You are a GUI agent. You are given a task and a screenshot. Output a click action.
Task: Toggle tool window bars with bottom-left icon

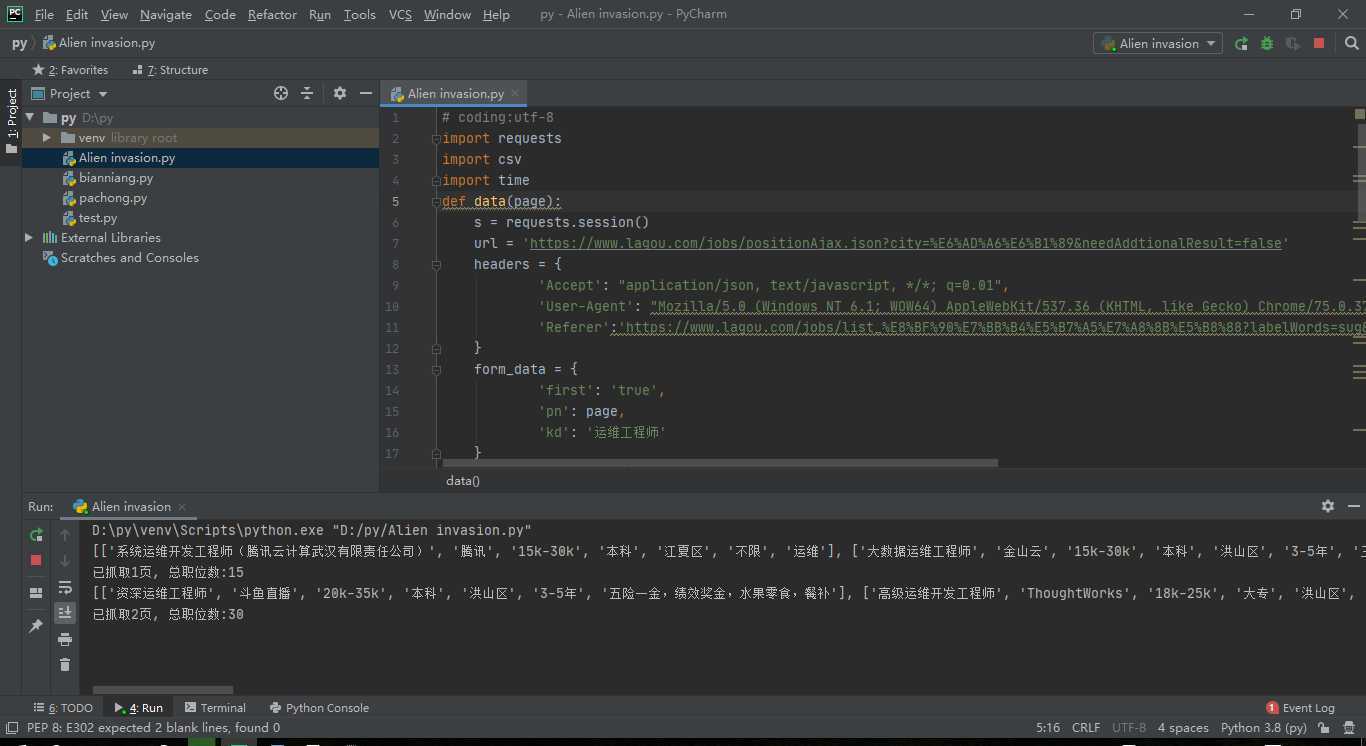click(x=11, y=728)
